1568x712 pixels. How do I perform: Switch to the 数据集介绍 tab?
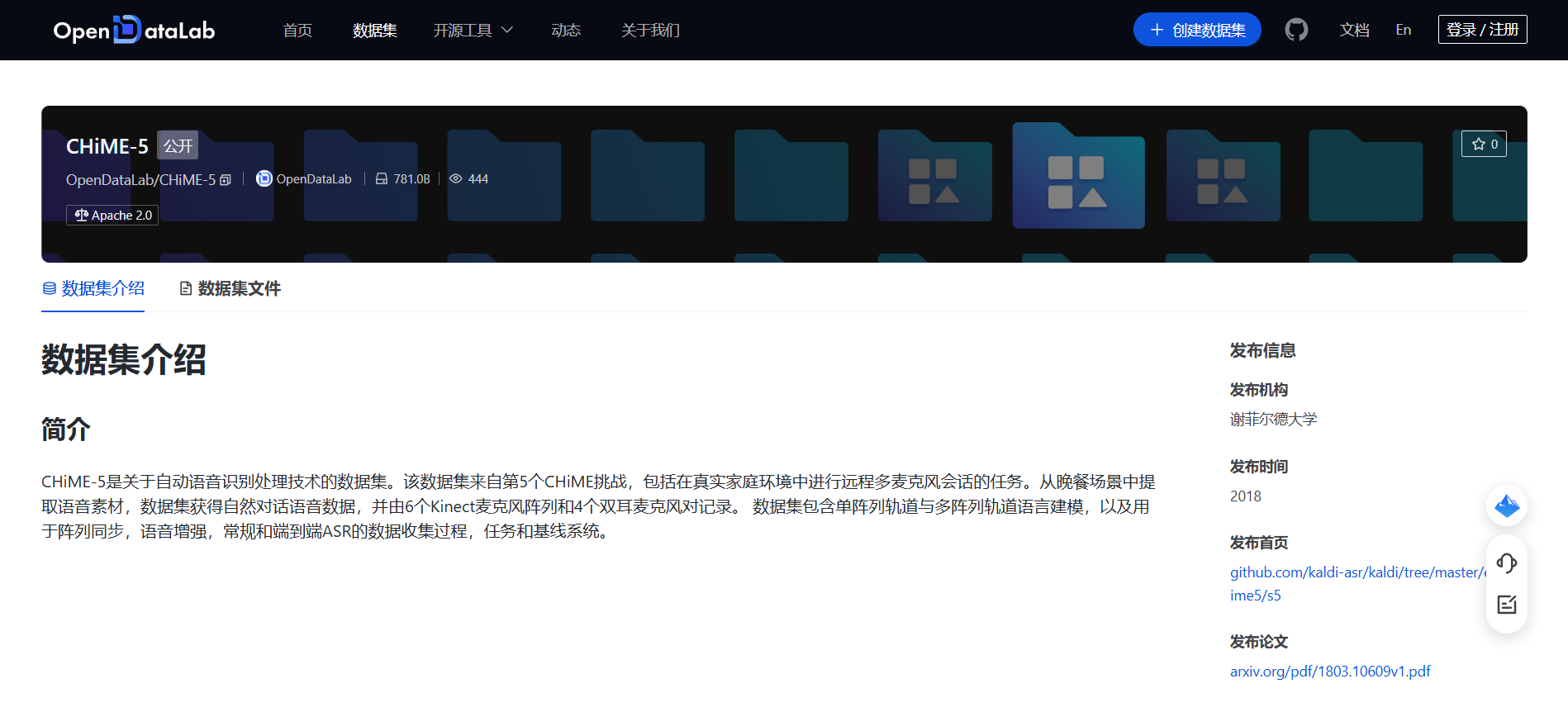(x=93, y=288)
